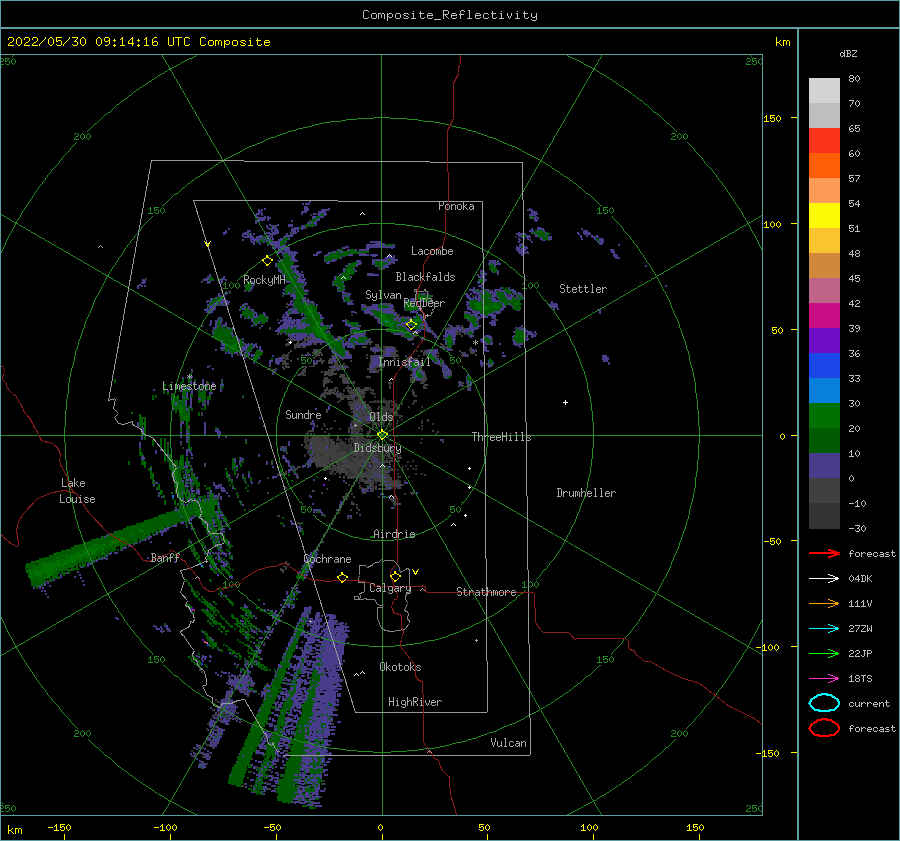Click the RockyMH label
The image size is (900, 841).
[x=264, y=280]
